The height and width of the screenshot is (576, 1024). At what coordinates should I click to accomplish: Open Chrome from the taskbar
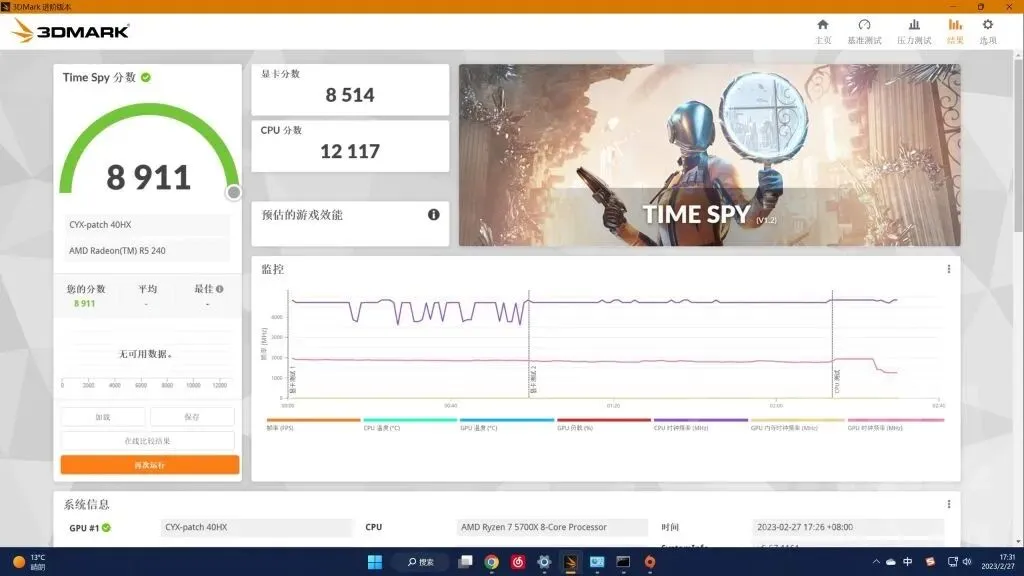click(492, 562)
